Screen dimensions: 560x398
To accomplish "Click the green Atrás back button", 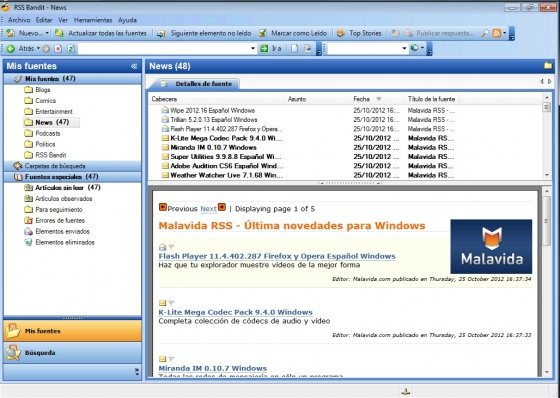I will pyautogui.click(x=20, y=49).
